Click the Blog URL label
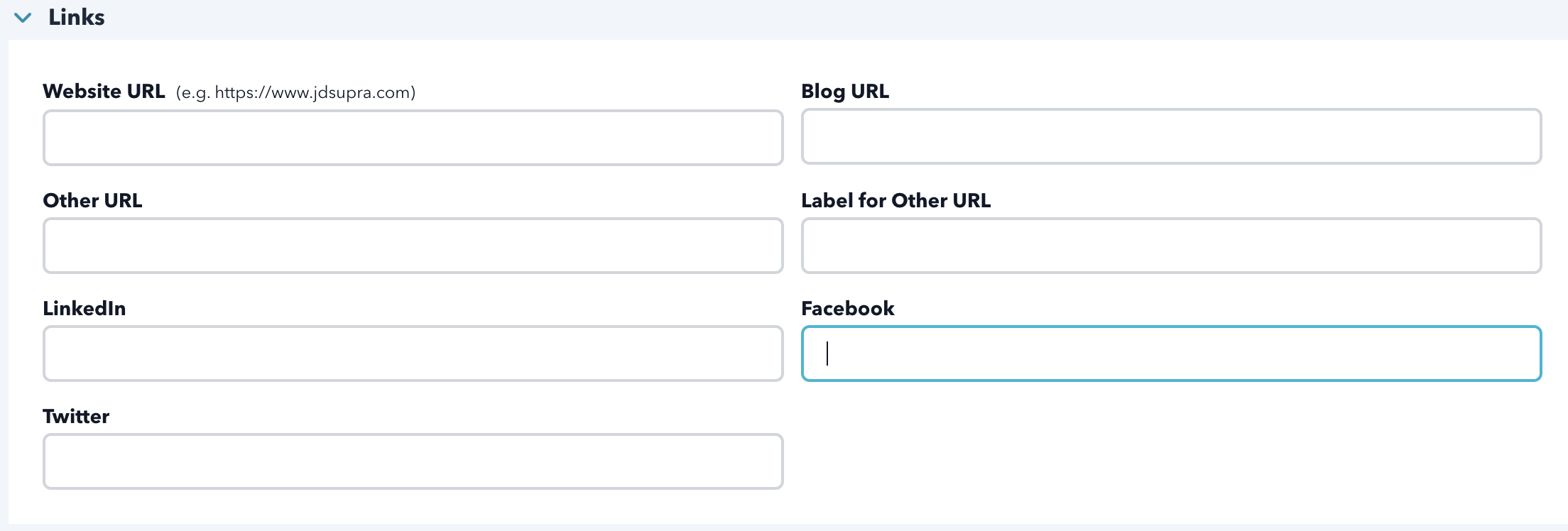The width and height of the screenshot is (1568, 531). click(x=844, y=92)
